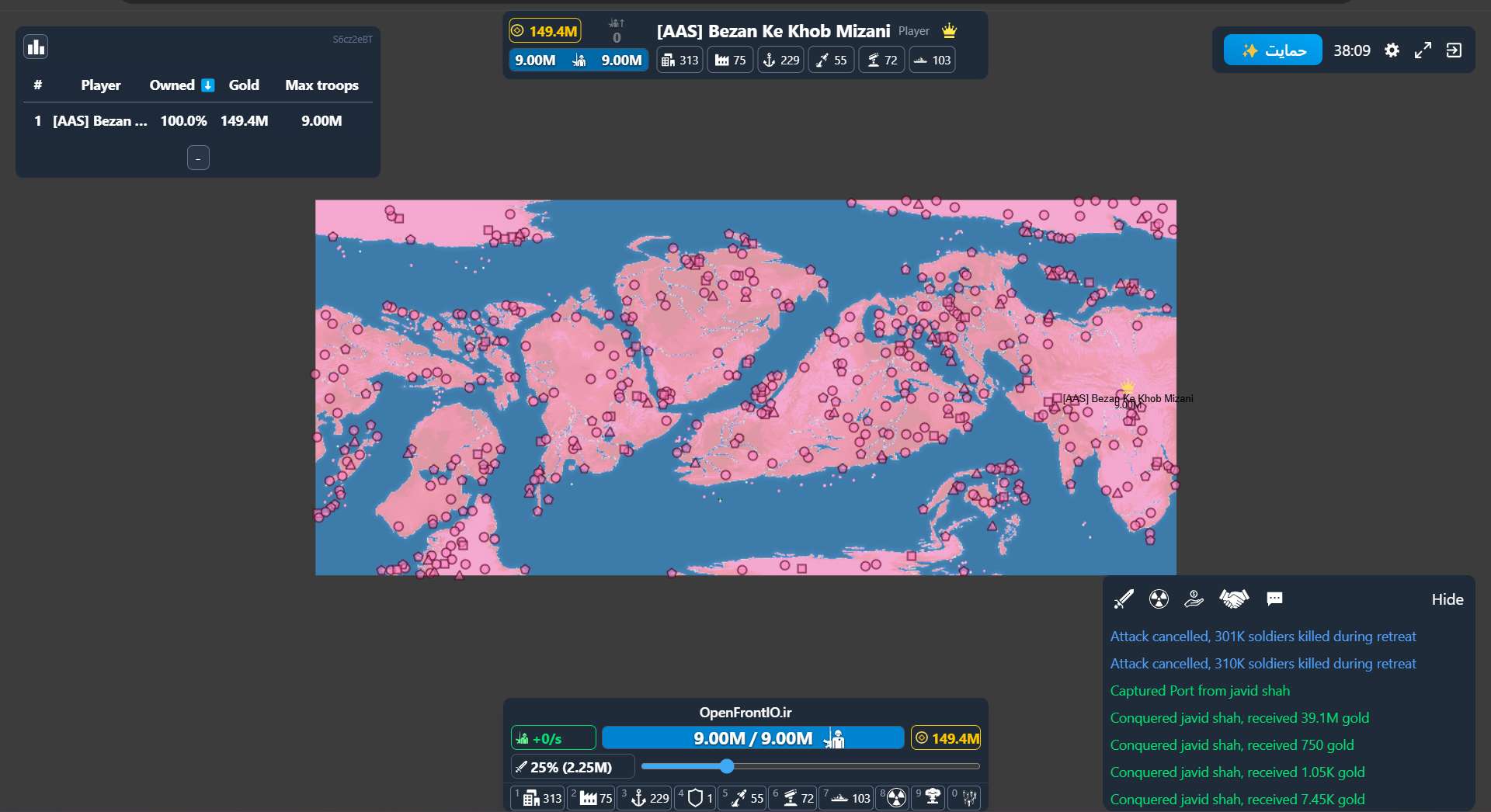Select the Defense Post shield build slot
Image resolution: width=1491 pixels, height=812 pixels.
(696, 798)
